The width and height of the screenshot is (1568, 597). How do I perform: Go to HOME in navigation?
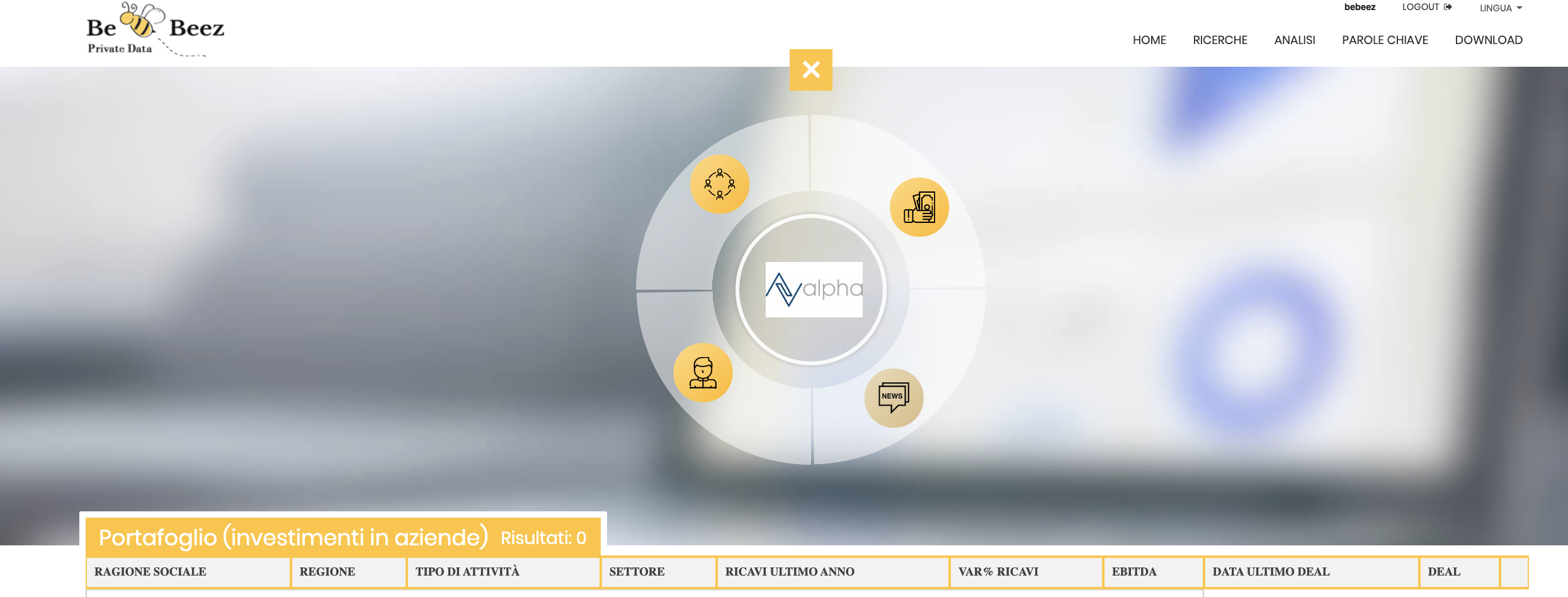[x=1149, y=40]
